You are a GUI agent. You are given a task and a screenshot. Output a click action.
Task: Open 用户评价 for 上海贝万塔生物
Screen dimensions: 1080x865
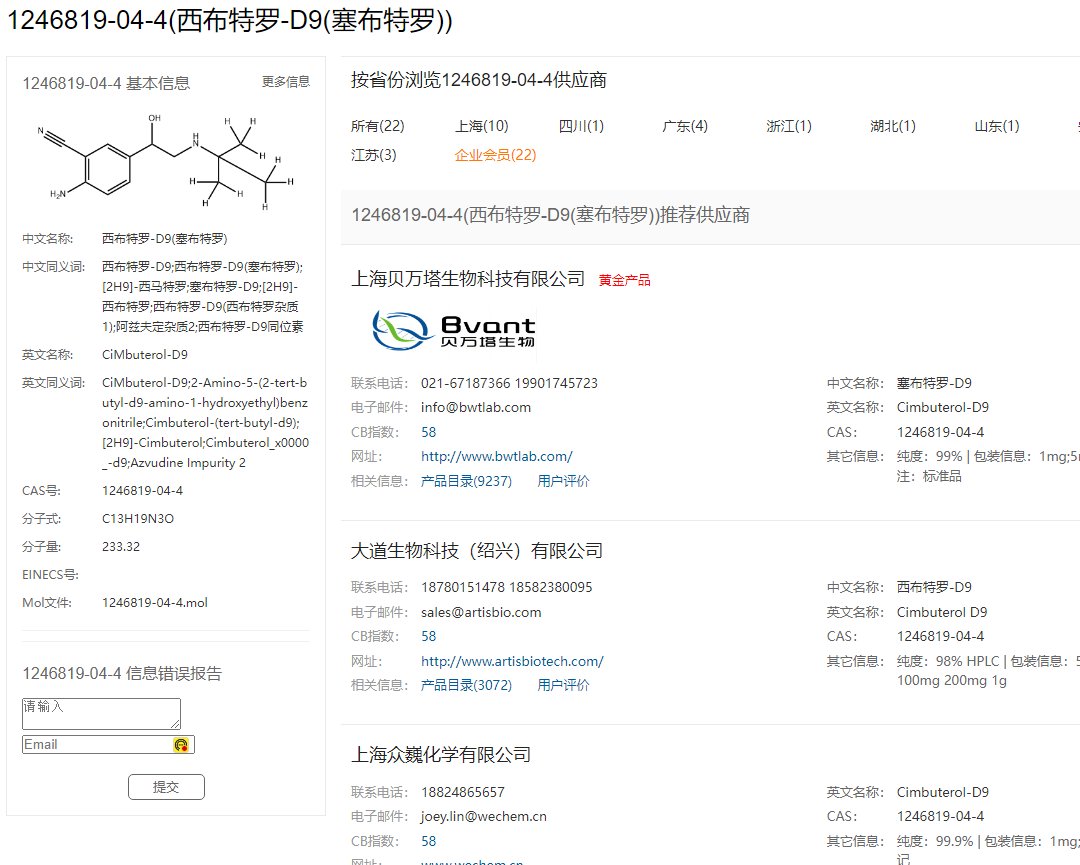click(x=563, y=481)
